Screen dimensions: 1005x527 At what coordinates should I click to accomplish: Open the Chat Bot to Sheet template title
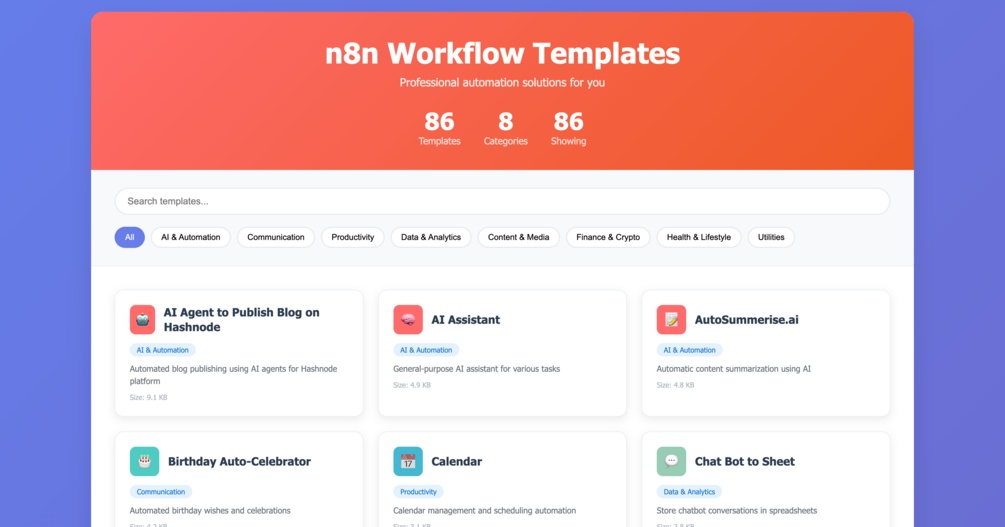pos(745,461)
